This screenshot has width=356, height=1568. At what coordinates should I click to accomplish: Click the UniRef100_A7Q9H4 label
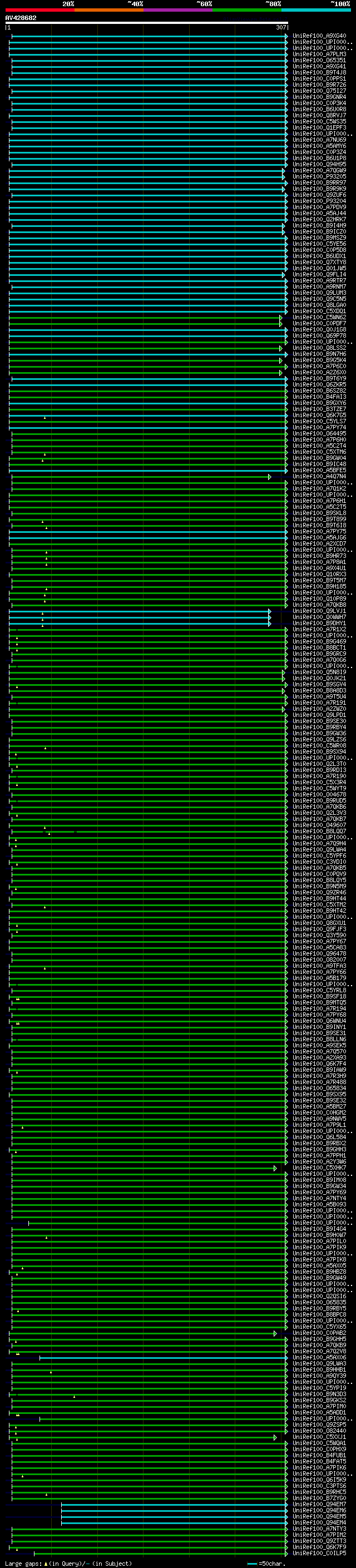tap(319, 843)
